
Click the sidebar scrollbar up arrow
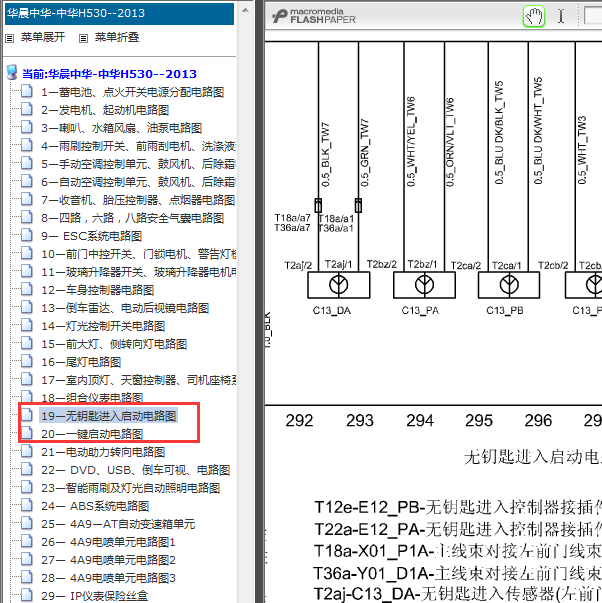tap(245, 10)
